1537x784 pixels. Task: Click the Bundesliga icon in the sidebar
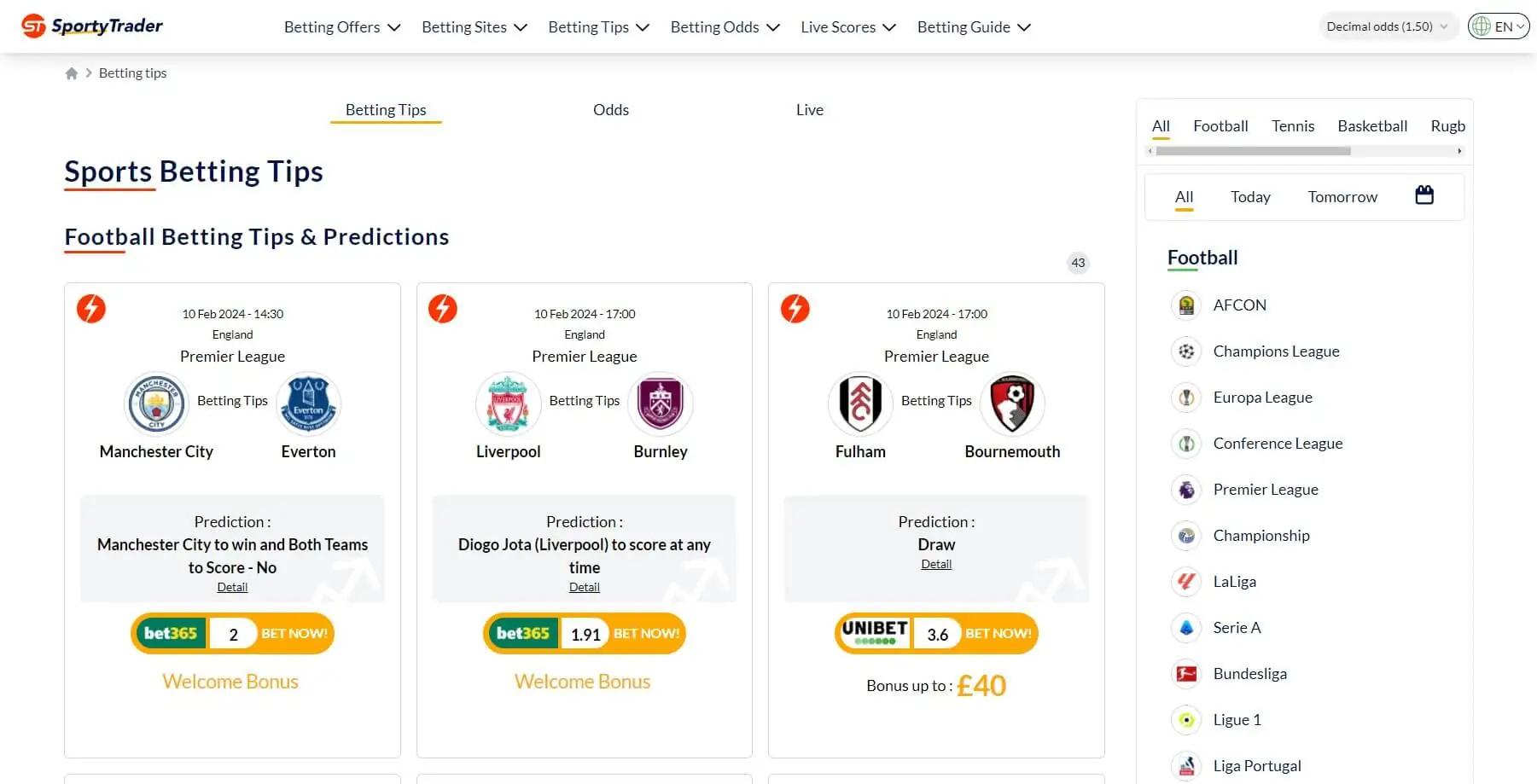pyautogui.click(x=1185, y=673)
